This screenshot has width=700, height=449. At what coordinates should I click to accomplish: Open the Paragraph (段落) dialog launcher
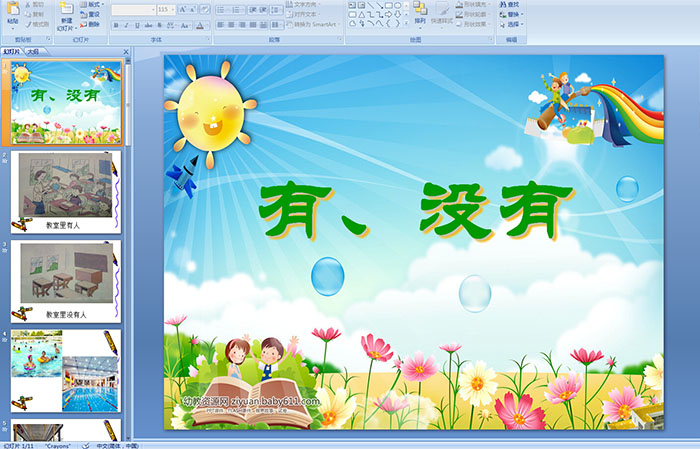(x=340, y=40)
